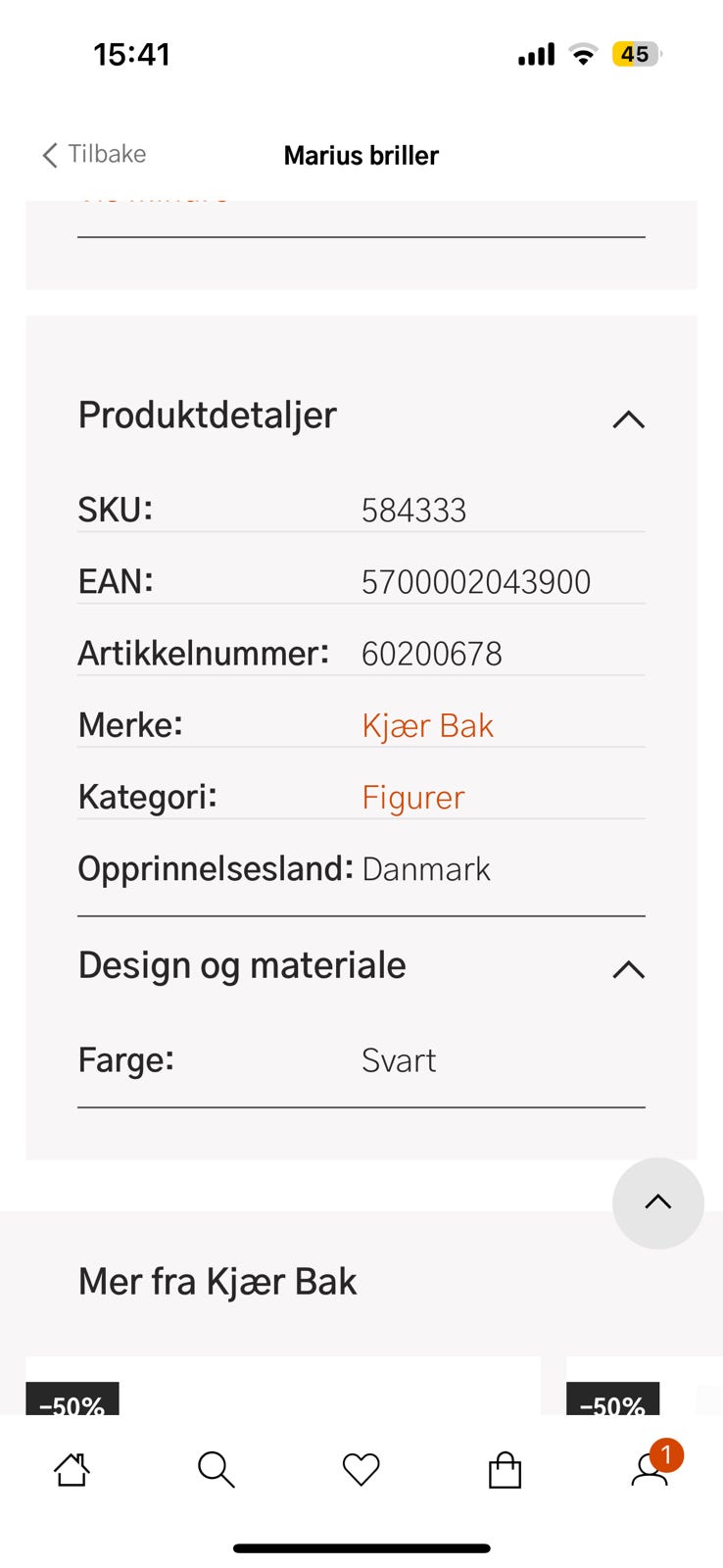This screenshot has width=723, height=1568.
Task: Tap the Mer fra Kjær Bak heading
Action: coord(217,1282)
